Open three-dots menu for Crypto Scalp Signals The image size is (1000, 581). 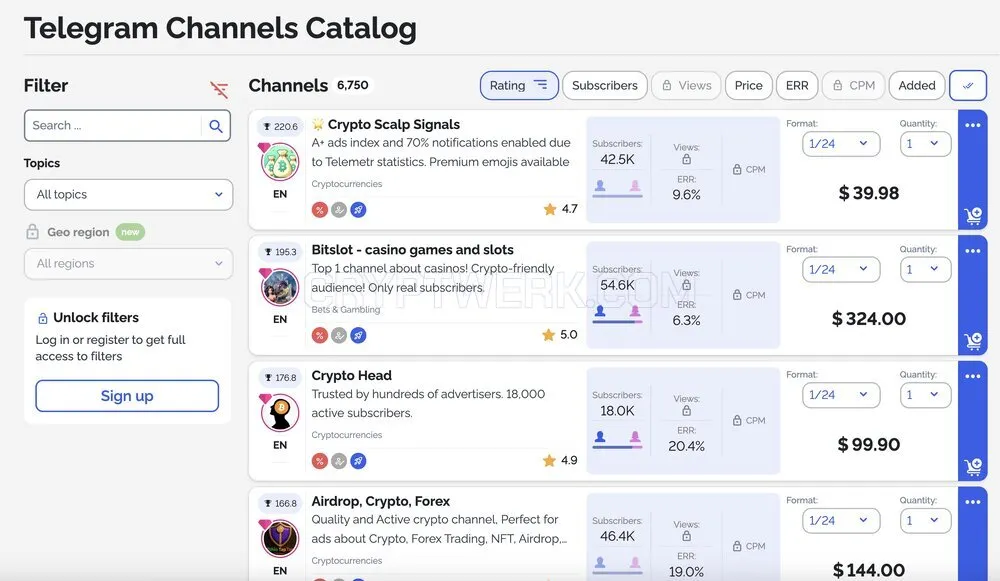pos(973,125)
